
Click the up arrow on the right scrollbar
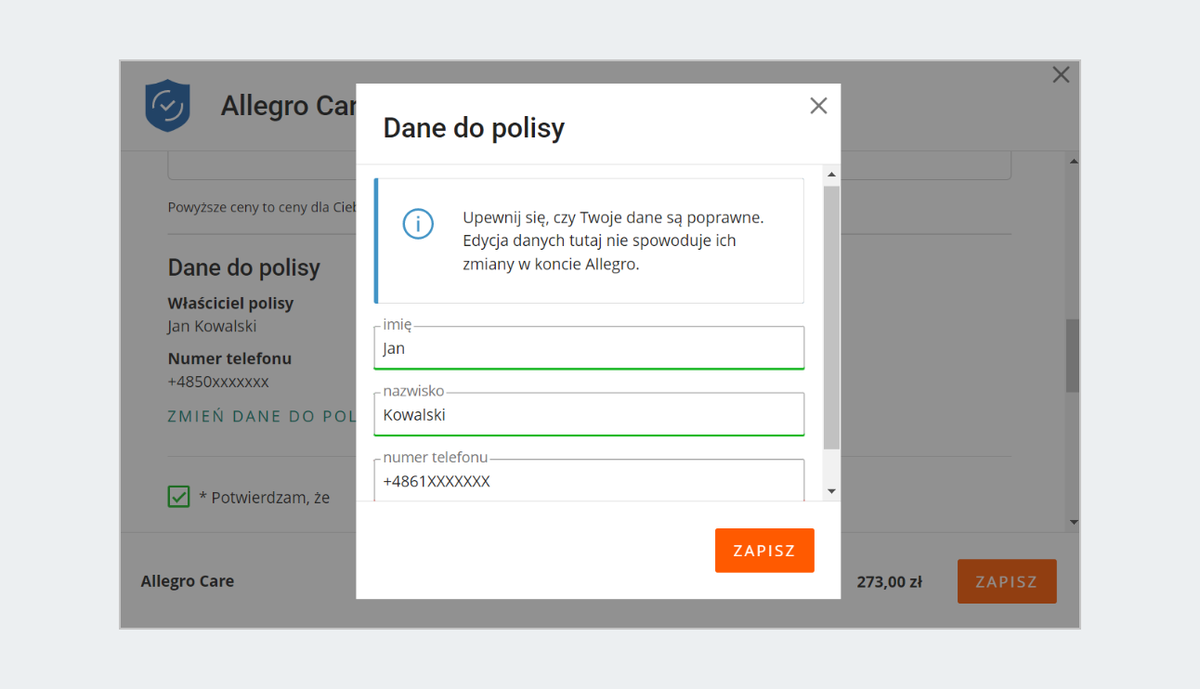(1074, 159)
